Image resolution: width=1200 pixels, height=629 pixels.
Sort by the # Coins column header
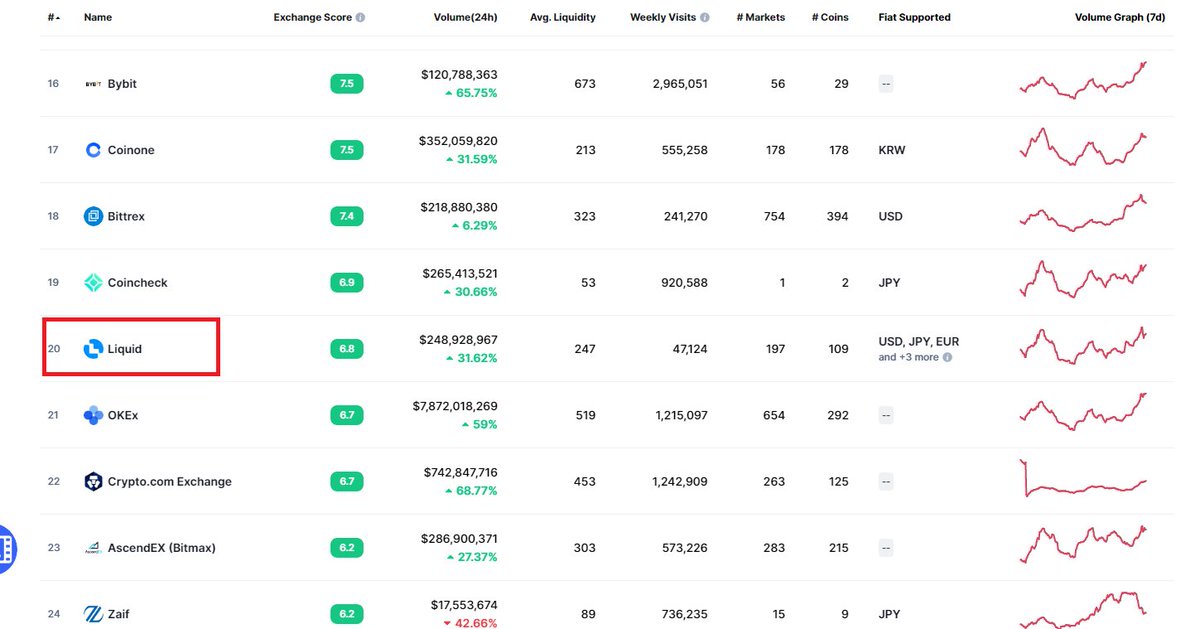(x=830, y=17)
